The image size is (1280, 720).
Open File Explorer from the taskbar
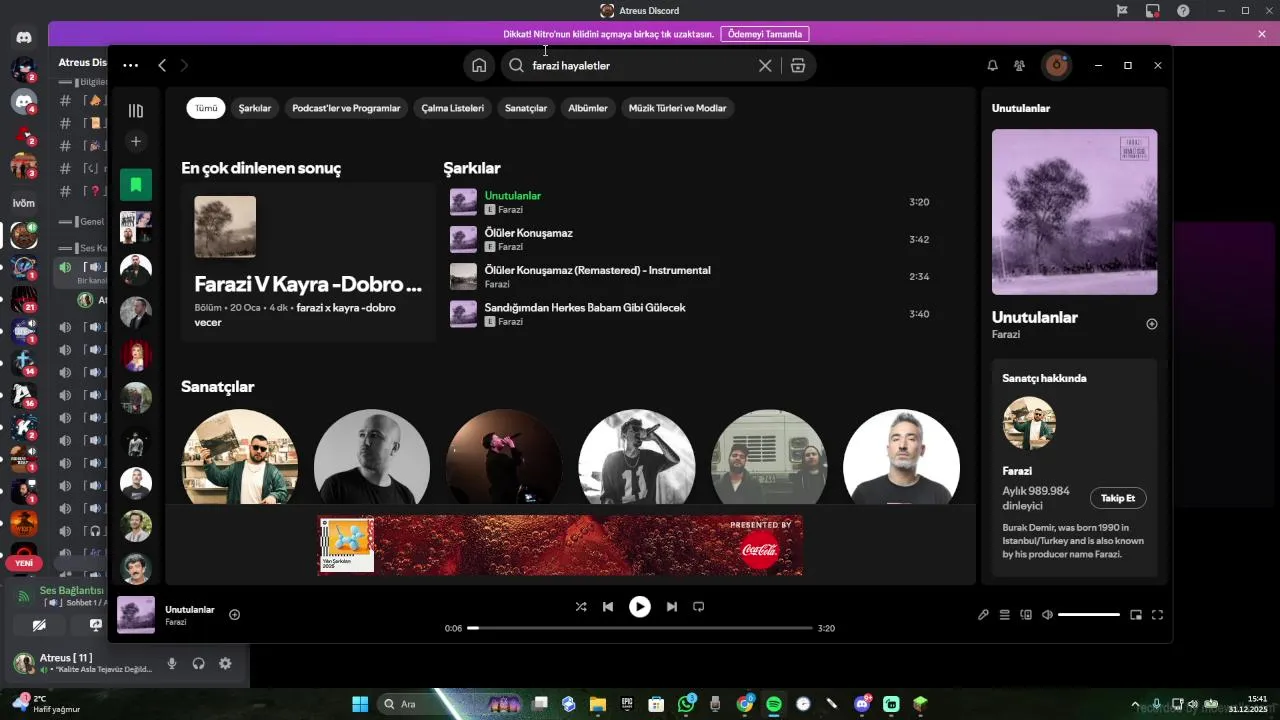[598, 704]
